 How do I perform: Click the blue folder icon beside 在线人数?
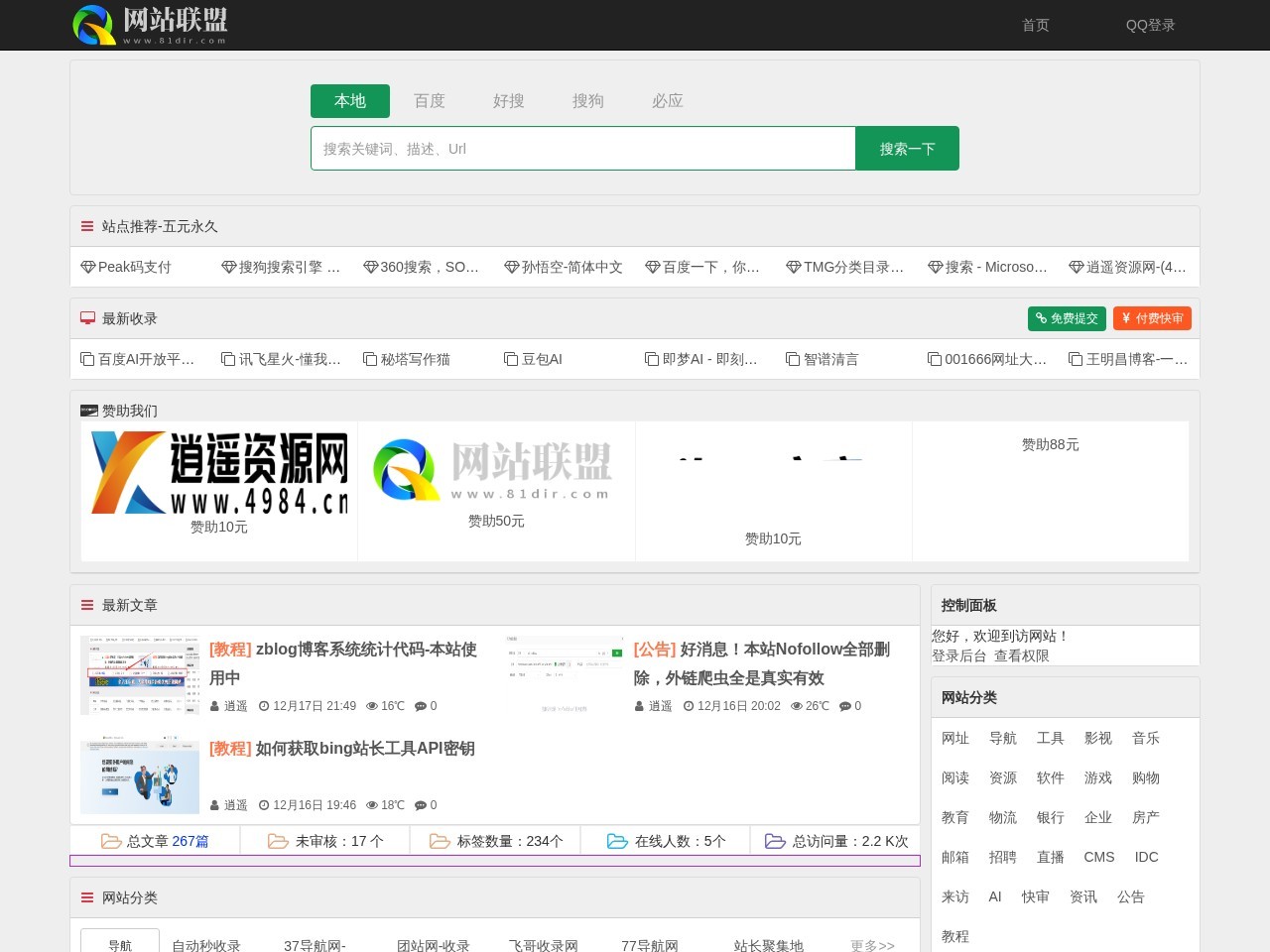coord(617,840)
